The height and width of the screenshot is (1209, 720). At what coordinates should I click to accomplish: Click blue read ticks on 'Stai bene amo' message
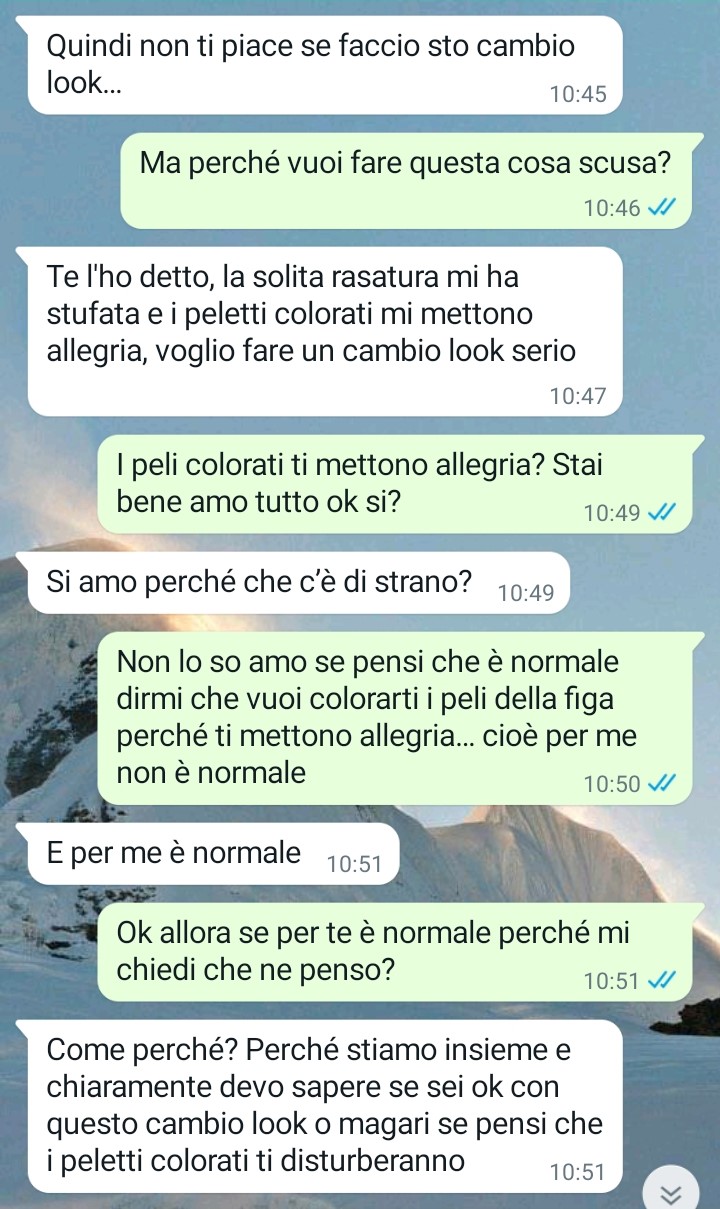(x=663, y=513)
